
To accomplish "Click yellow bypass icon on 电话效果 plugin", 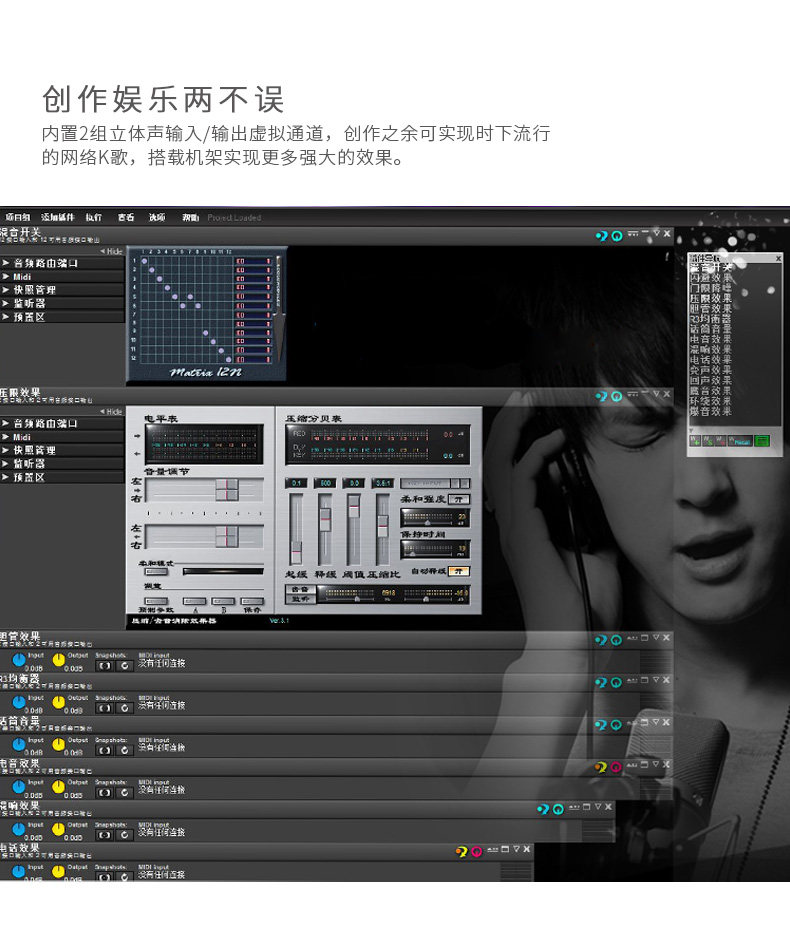I will click(462, 852).
